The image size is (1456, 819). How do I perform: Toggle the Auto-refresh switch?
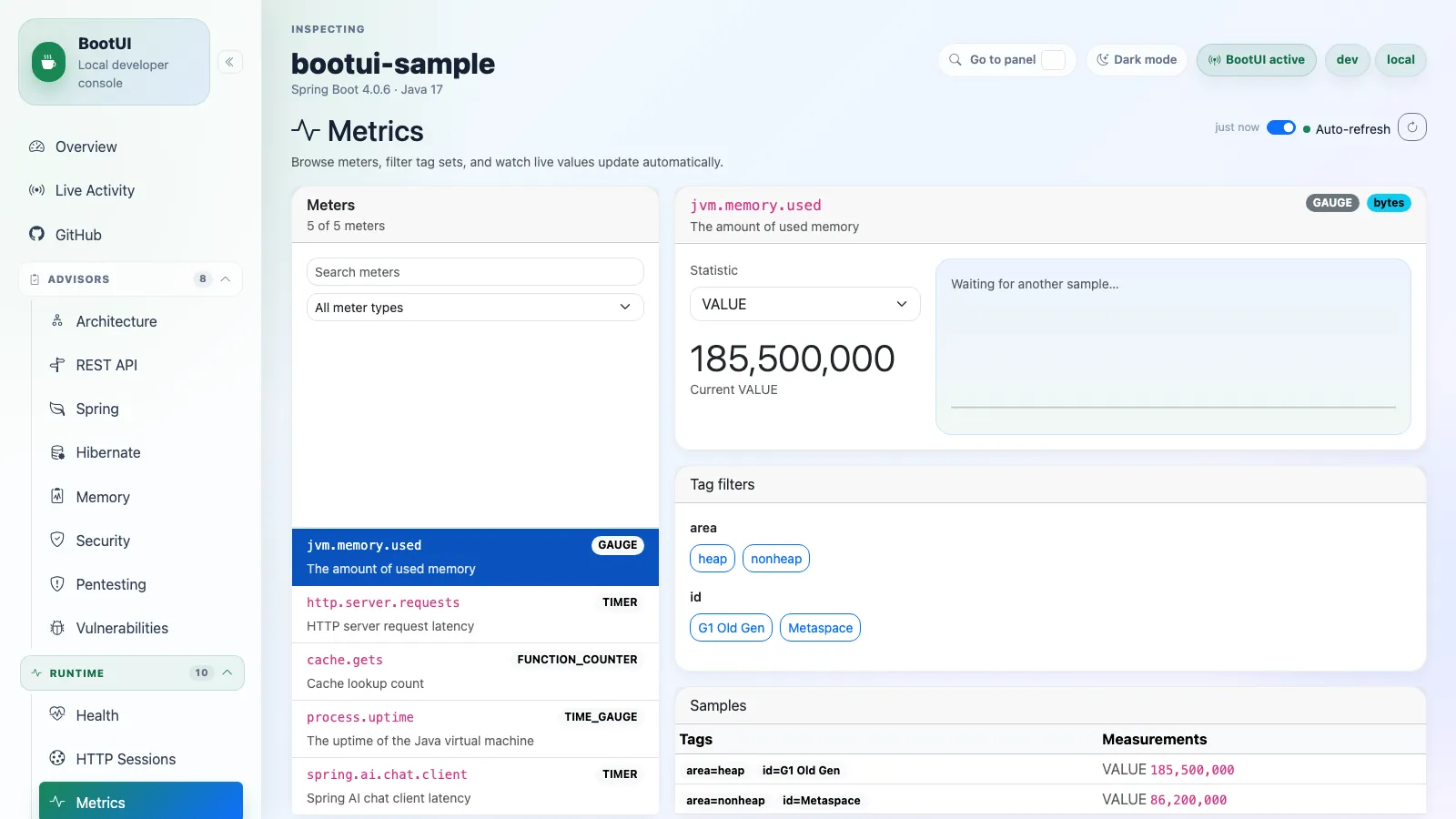pos(1280,127)
